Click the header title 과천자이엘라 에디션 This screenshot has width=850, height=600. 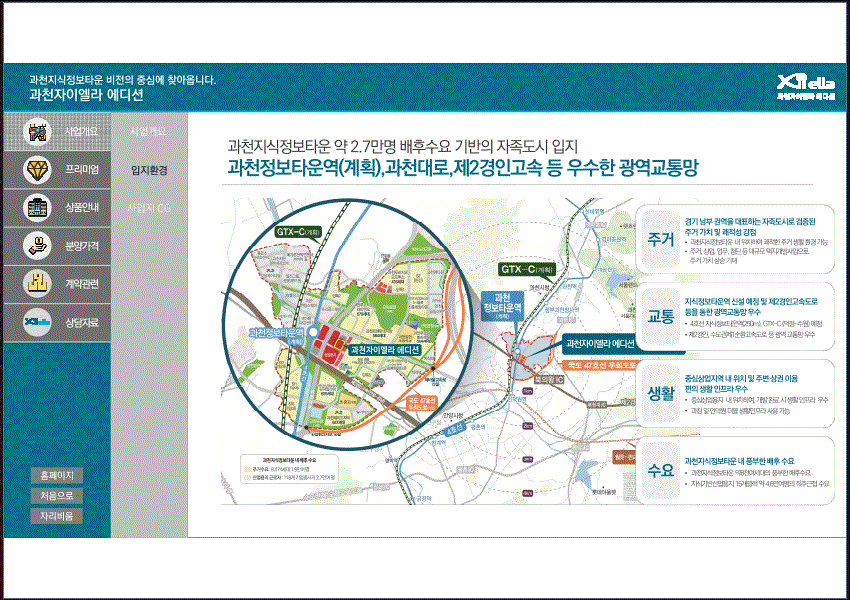point(86,95)
